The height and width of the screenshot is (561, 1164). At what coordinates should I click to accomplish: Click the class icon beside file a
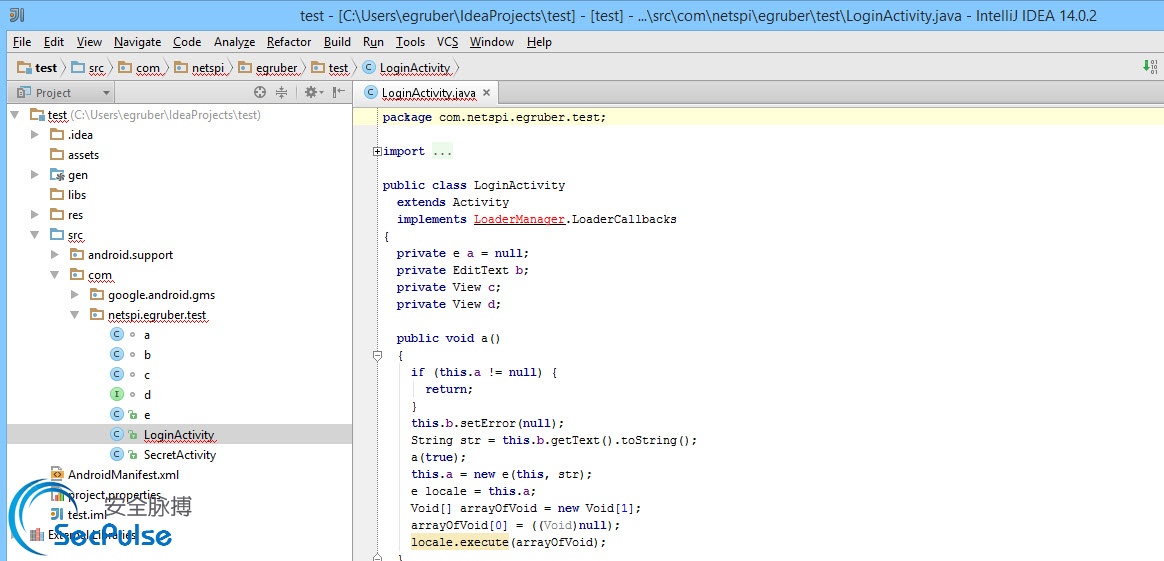tap(117, 335)
